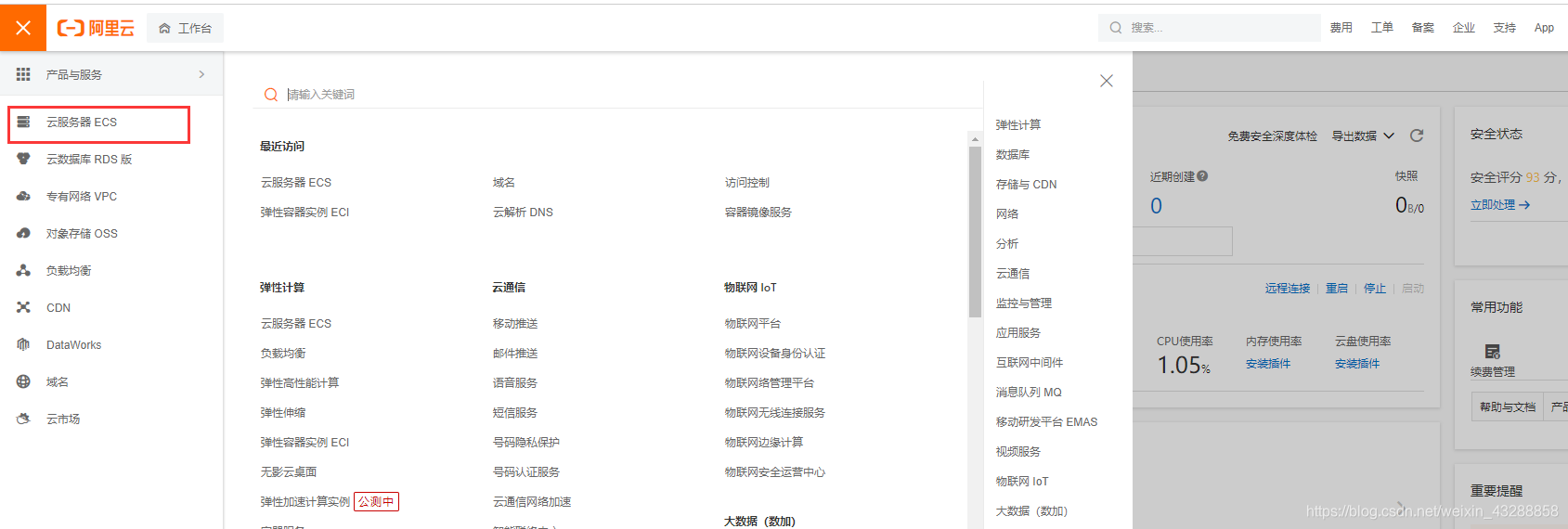Click the 云服务器 ECS server icon in sidebar

pos(23,122)
